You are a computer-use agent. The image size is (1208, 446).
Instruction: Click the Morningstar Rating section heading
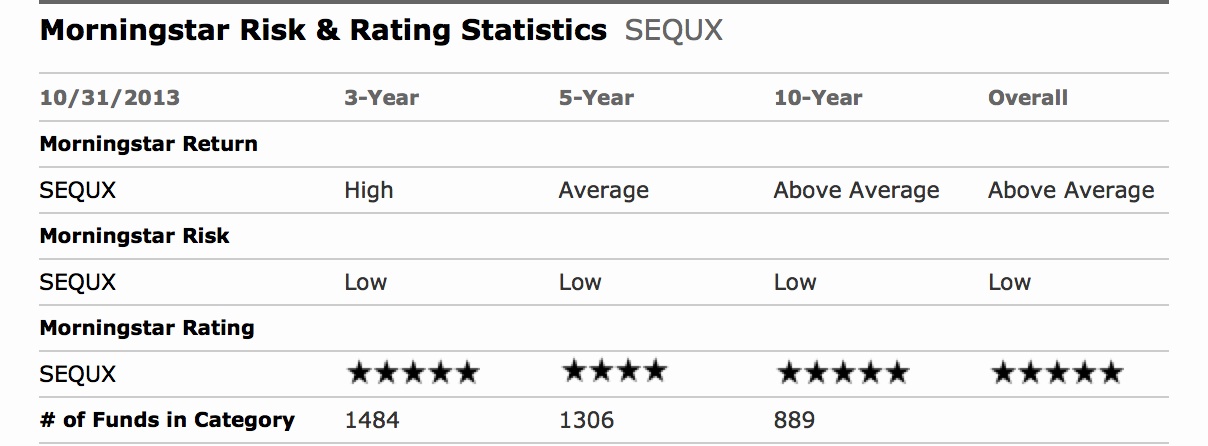coord(146,328)
